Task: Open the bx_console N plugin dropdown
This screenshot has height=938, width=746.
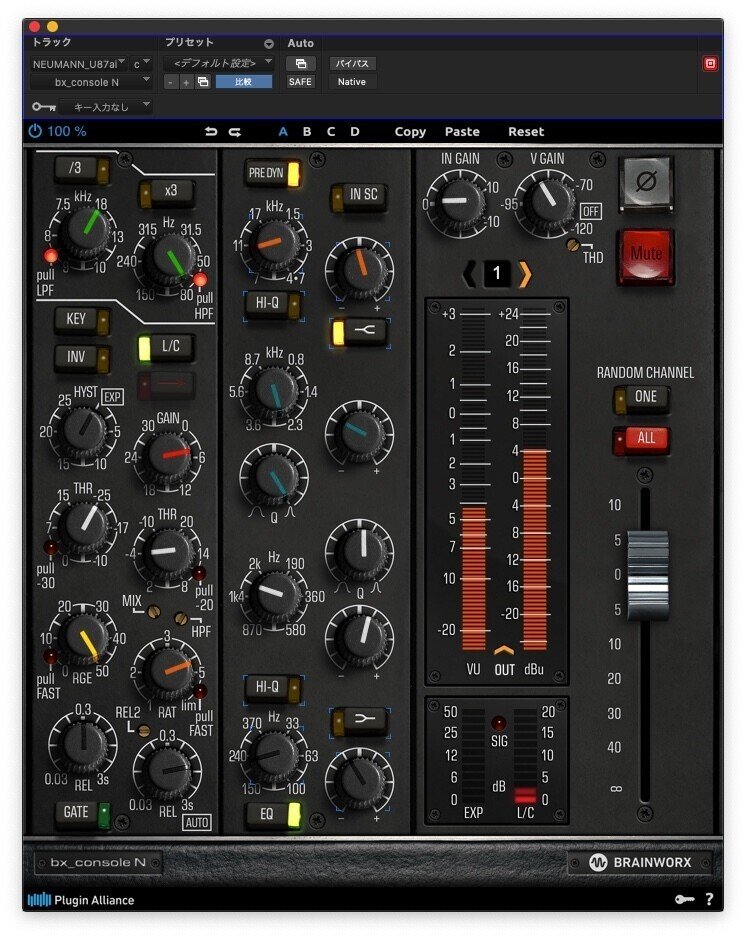Action: pyautogui.click(x=91, y=82)
